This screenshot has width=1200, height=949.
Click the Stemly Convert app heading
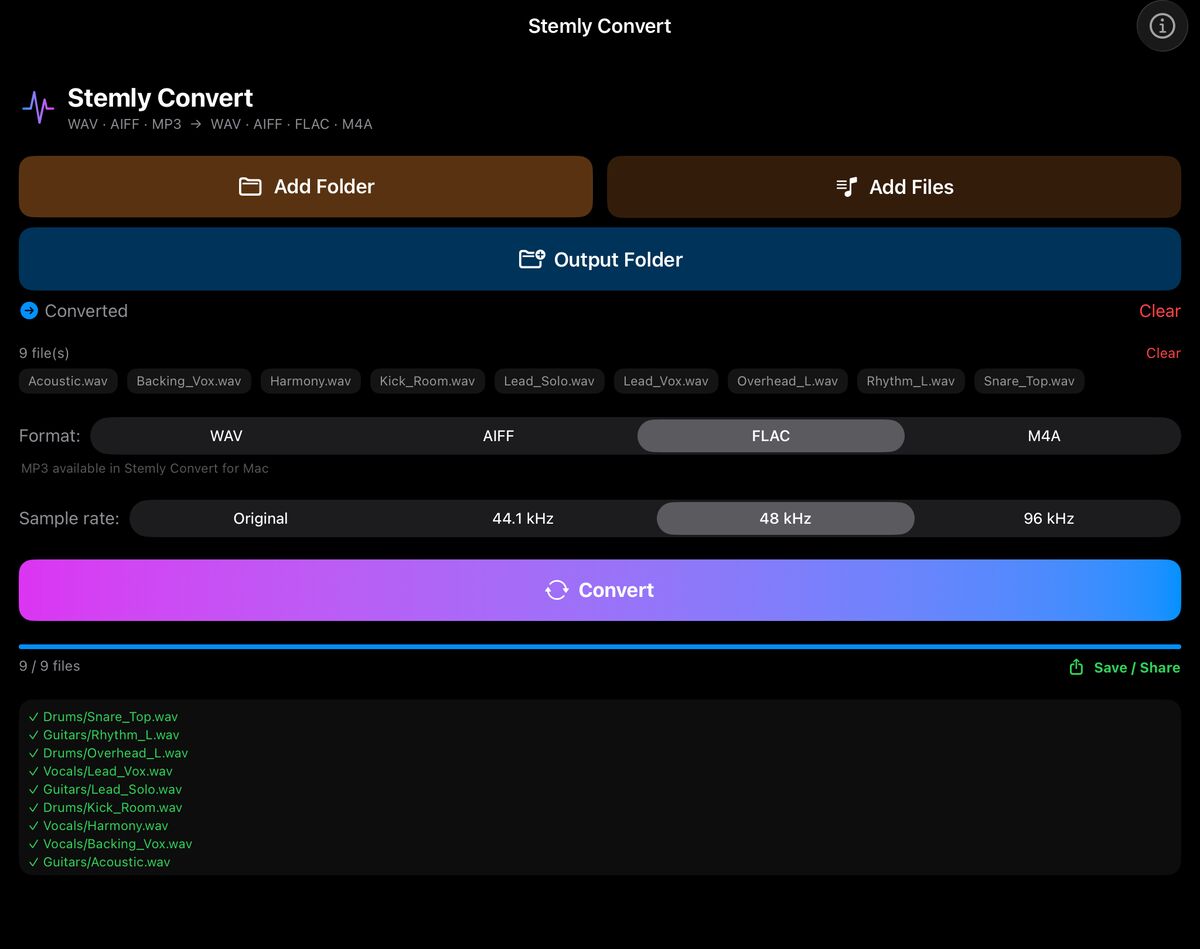(x=160, y=98)
